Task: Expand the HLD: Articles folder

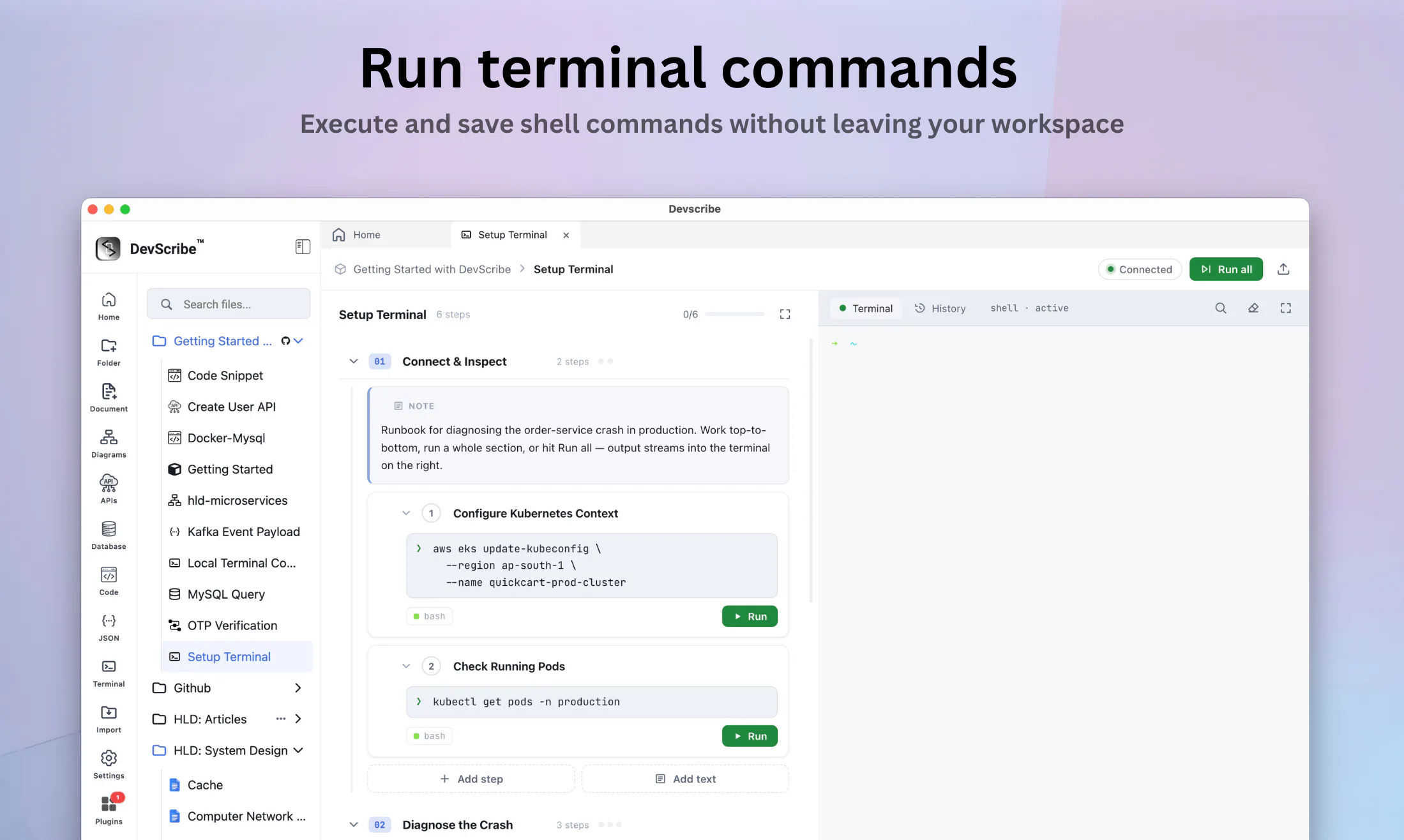Action: [298, 719]
